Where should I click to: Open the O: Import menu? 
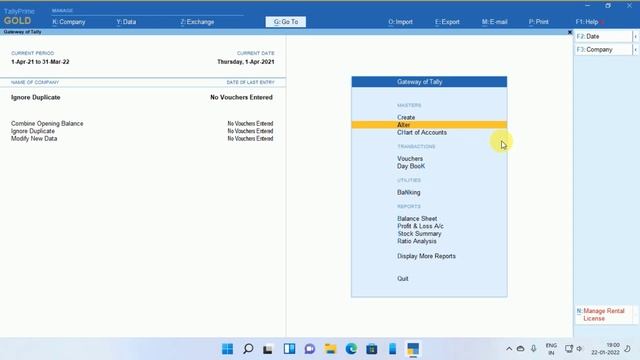(x=400, y=22)
